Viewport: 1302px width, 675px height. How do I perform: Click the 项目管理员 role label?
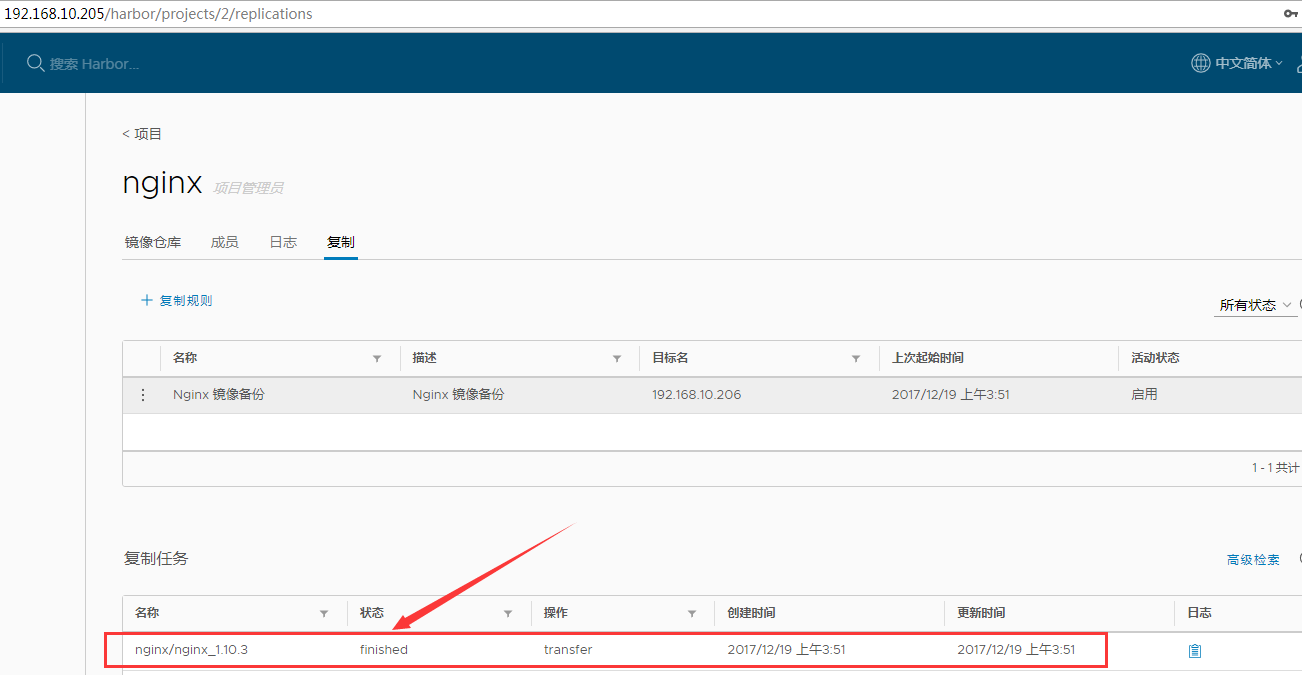[x=248, y=188]
